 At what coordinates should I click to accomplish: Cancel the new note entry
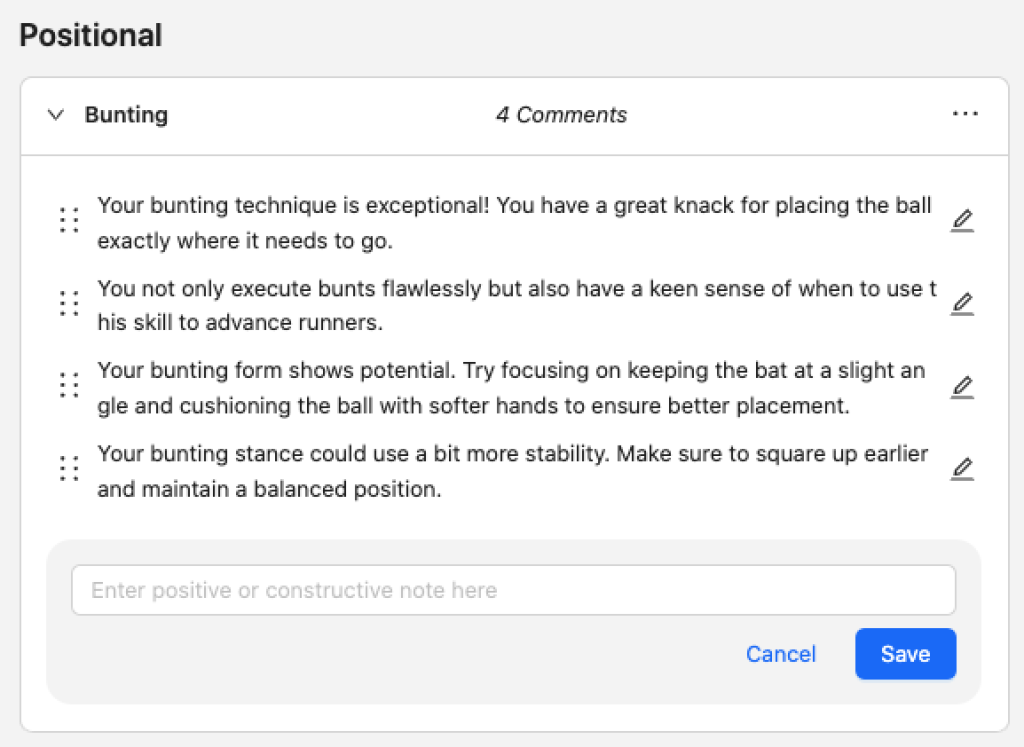point(781,654)
